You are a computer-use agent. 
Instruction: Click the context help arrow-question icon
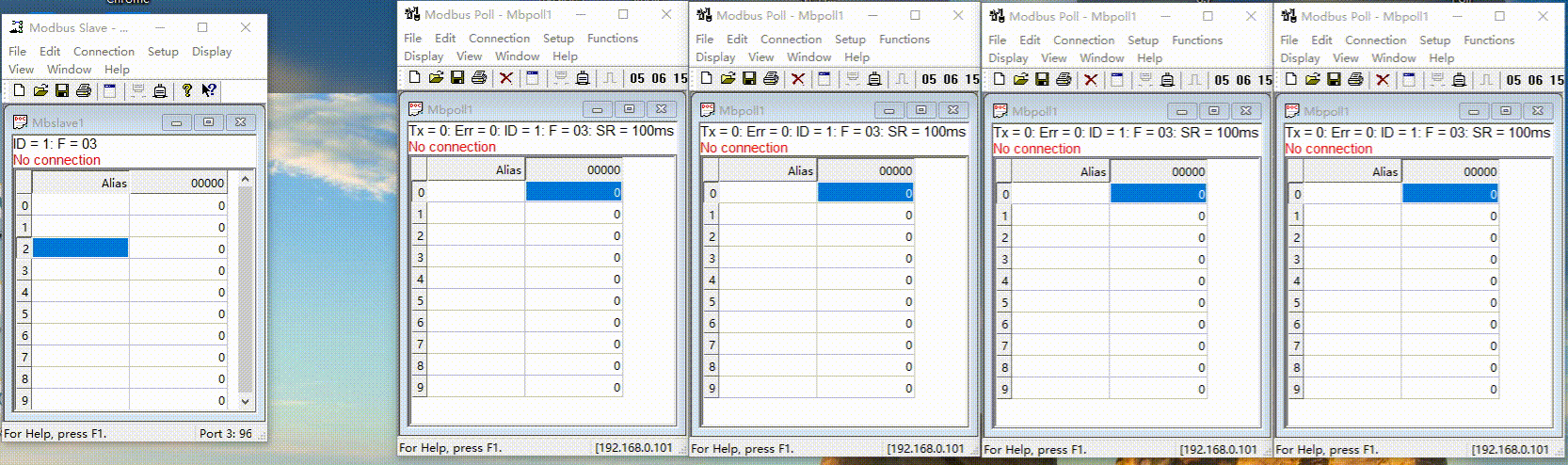click(x=209, y=90)
